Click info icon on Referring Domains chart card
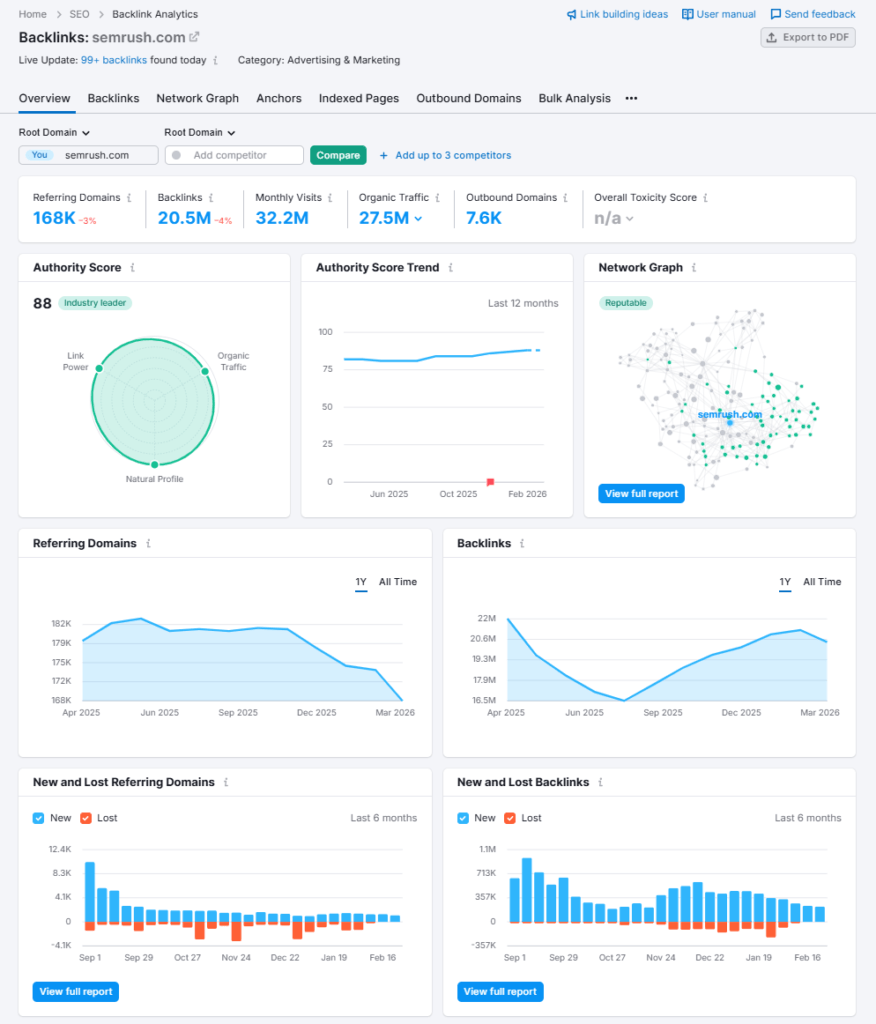Image resolution: width=876 pixels, height=1024 pixels. tap(148, 543)
